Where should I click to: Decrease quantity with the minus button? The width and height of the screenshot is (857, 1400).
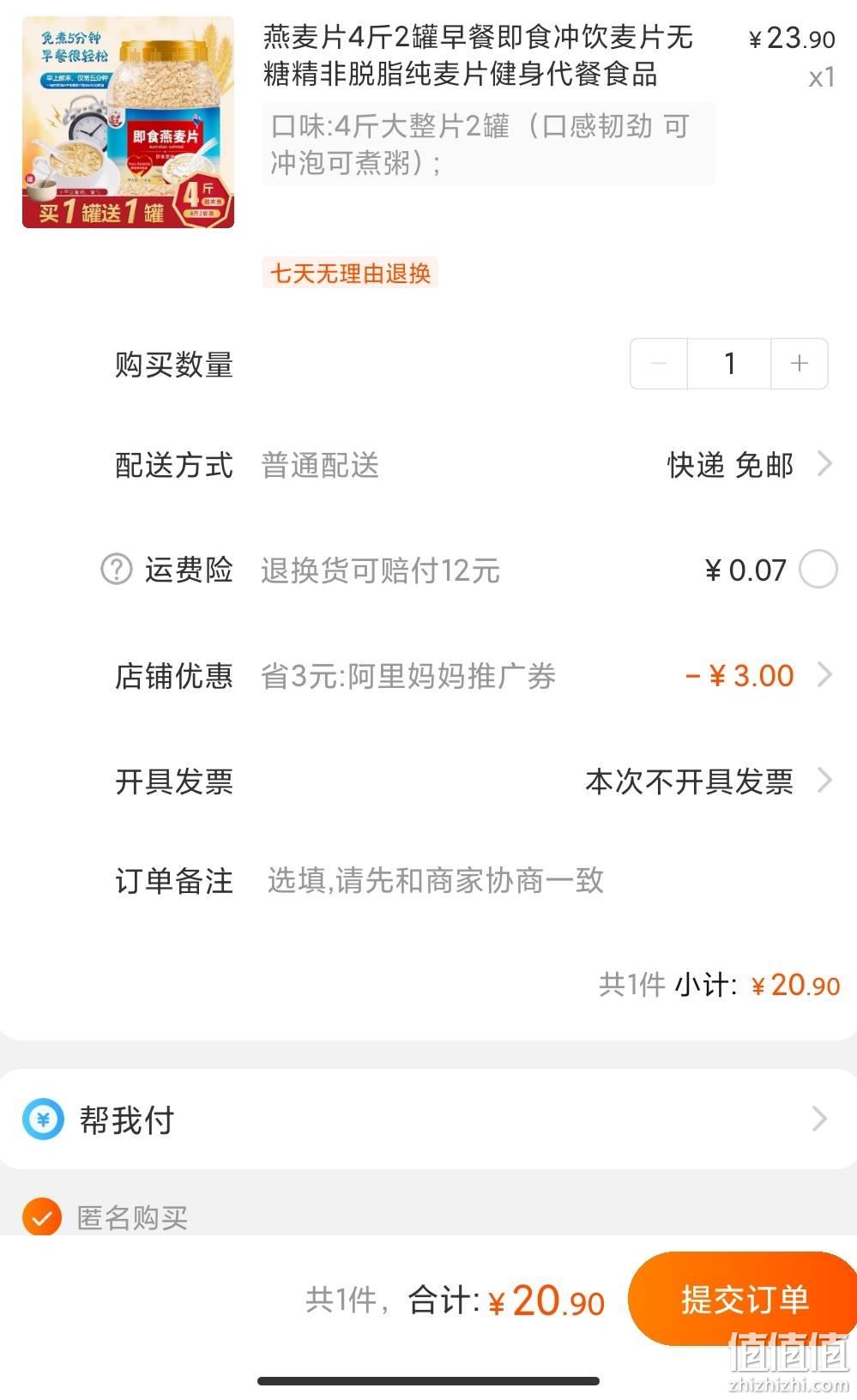(659, 363)
